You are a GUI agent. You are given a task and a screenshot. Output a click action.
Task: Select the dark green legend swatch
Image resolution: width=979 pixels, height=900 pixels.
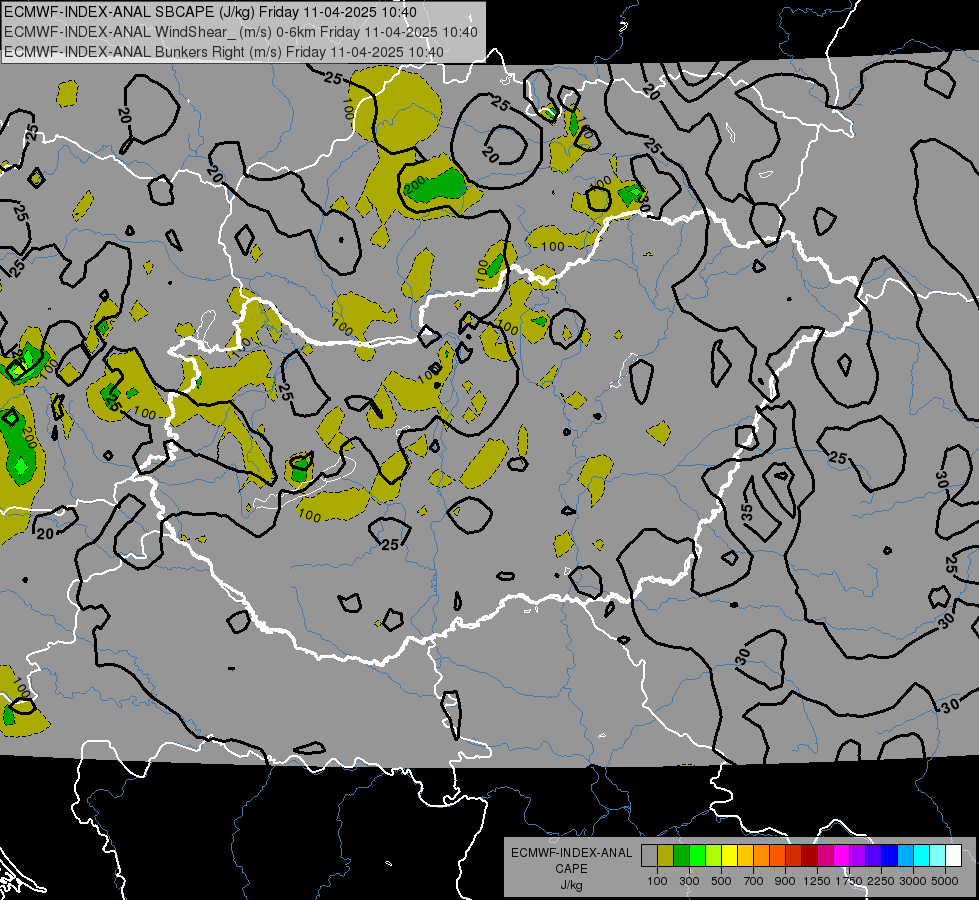(x=681, y=856)
